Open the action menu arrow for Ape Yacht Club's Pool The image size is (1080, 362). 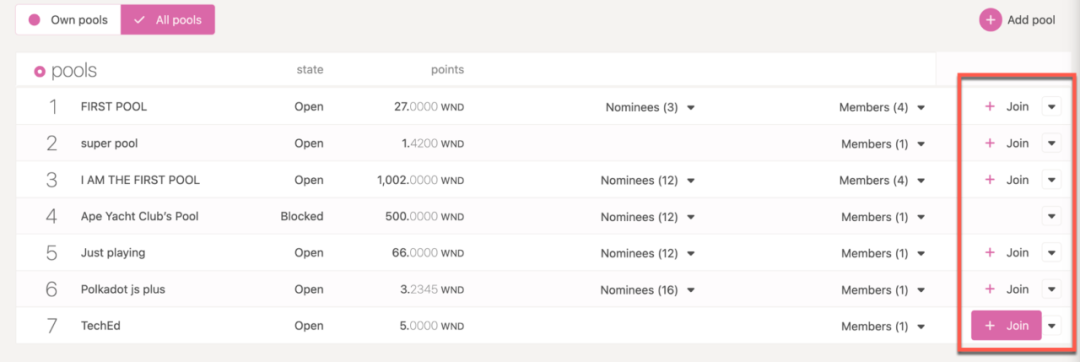tap(1051, 216)
